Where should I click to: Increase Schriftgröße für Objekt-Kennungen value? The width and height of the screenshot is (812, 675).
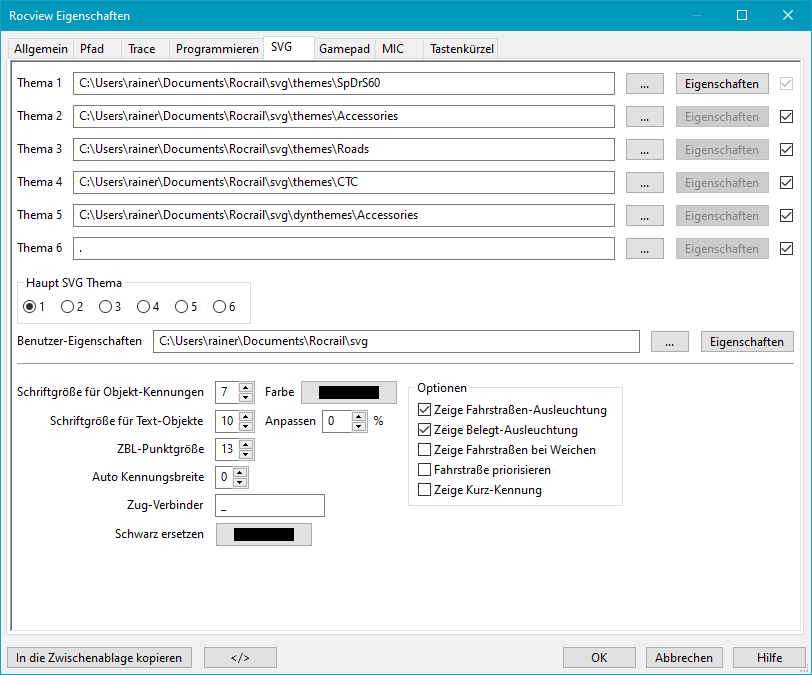coord(246,388)
